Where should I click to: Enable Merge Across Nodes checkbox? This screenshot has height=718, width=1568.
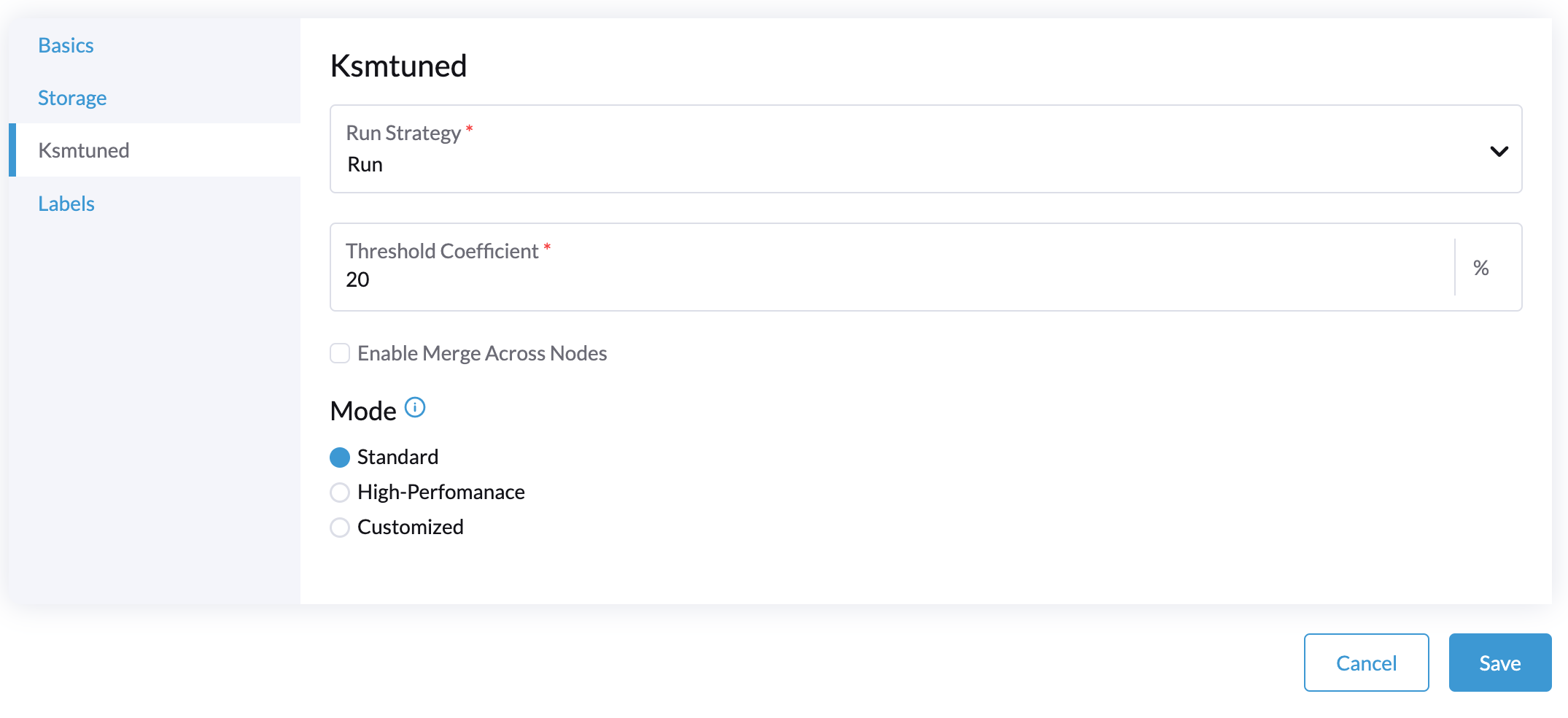click(340, 353)
